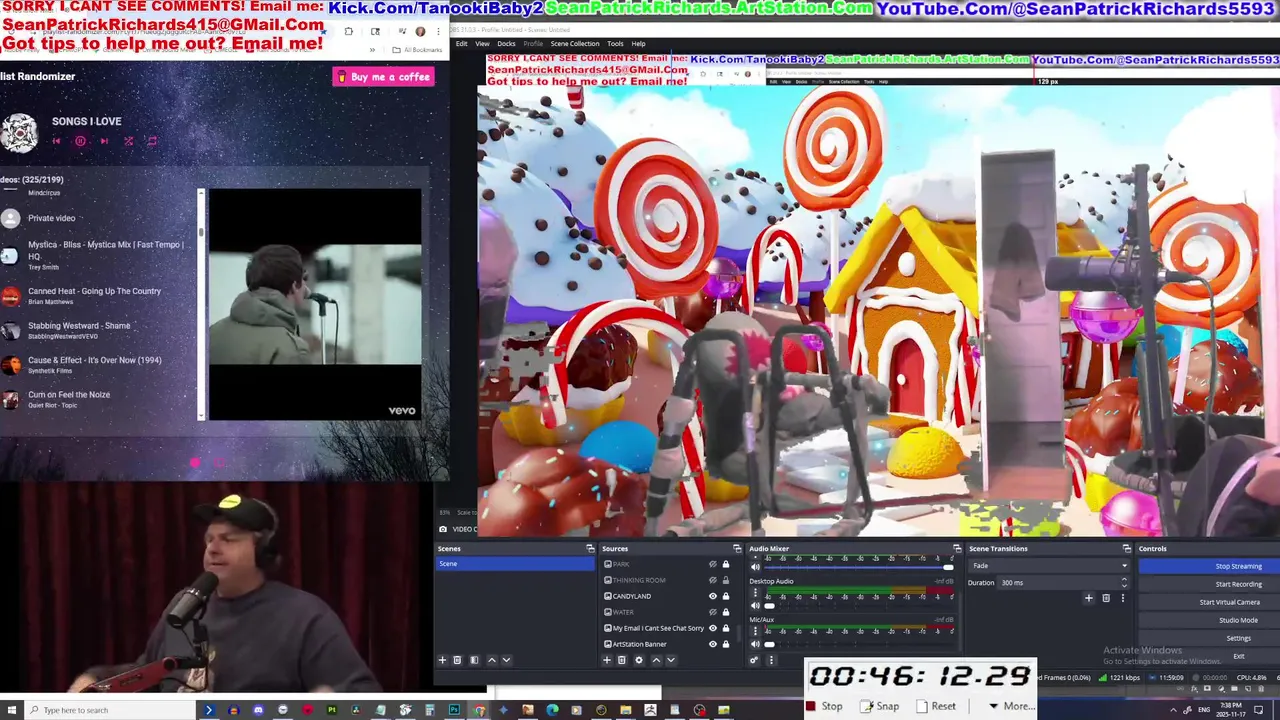Viewport: 1280px width, 720px height.
Task: Open scene filters icon in Scenes dock
Action: [474, 660]
